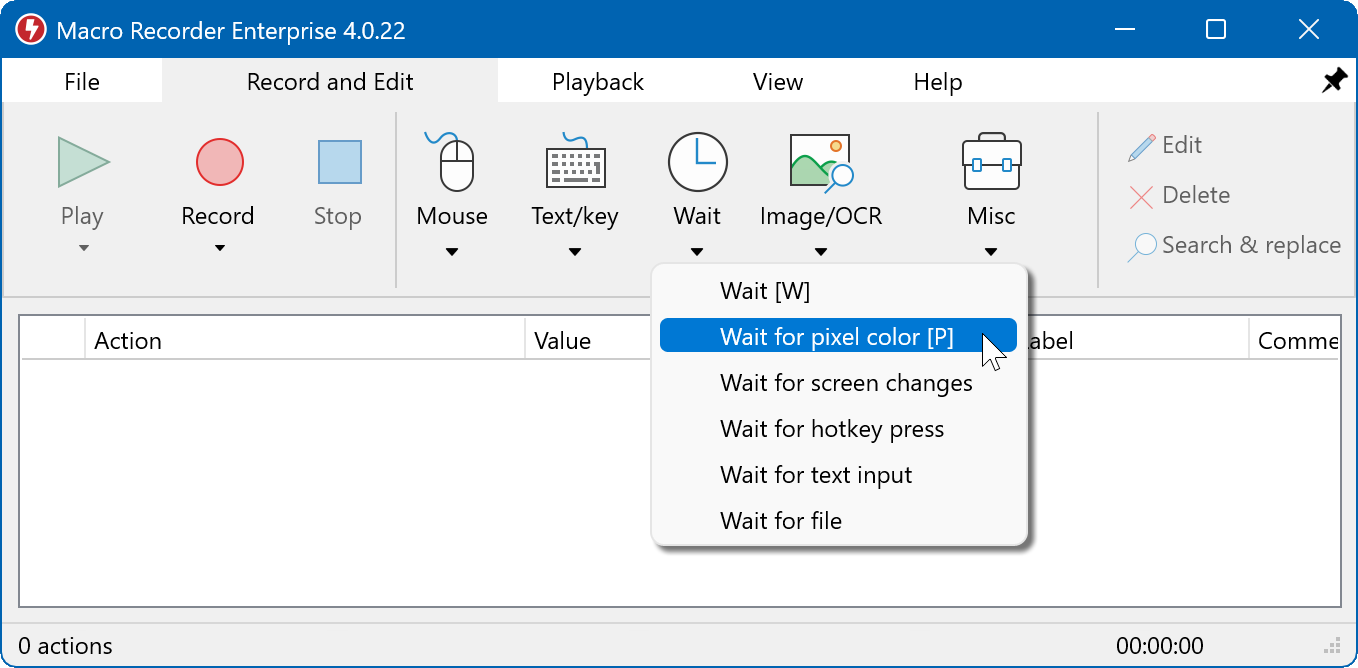Expand the dropdown arrow under Mouse
1358x668 pixels.
pos(452,252)
